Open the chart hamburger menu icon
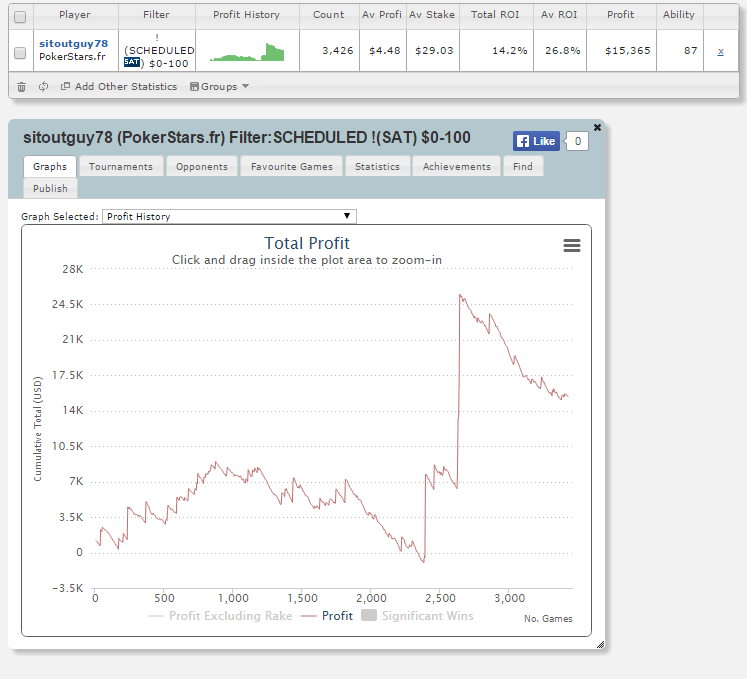Screen dimensions: 747x679 [572, 245]
